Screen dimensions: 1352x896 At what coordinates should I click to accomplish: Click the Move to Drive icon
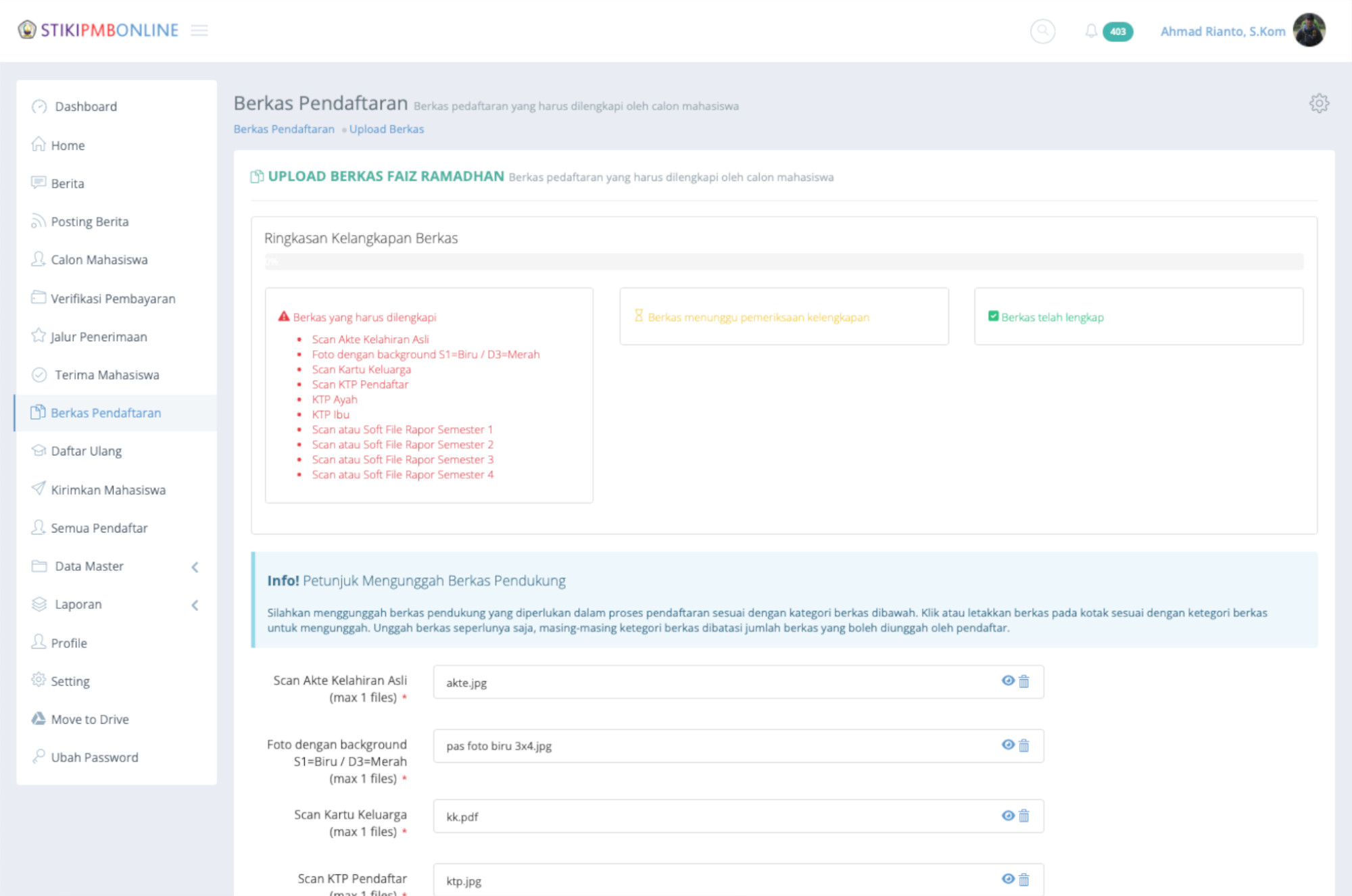[x=39, y=718]
